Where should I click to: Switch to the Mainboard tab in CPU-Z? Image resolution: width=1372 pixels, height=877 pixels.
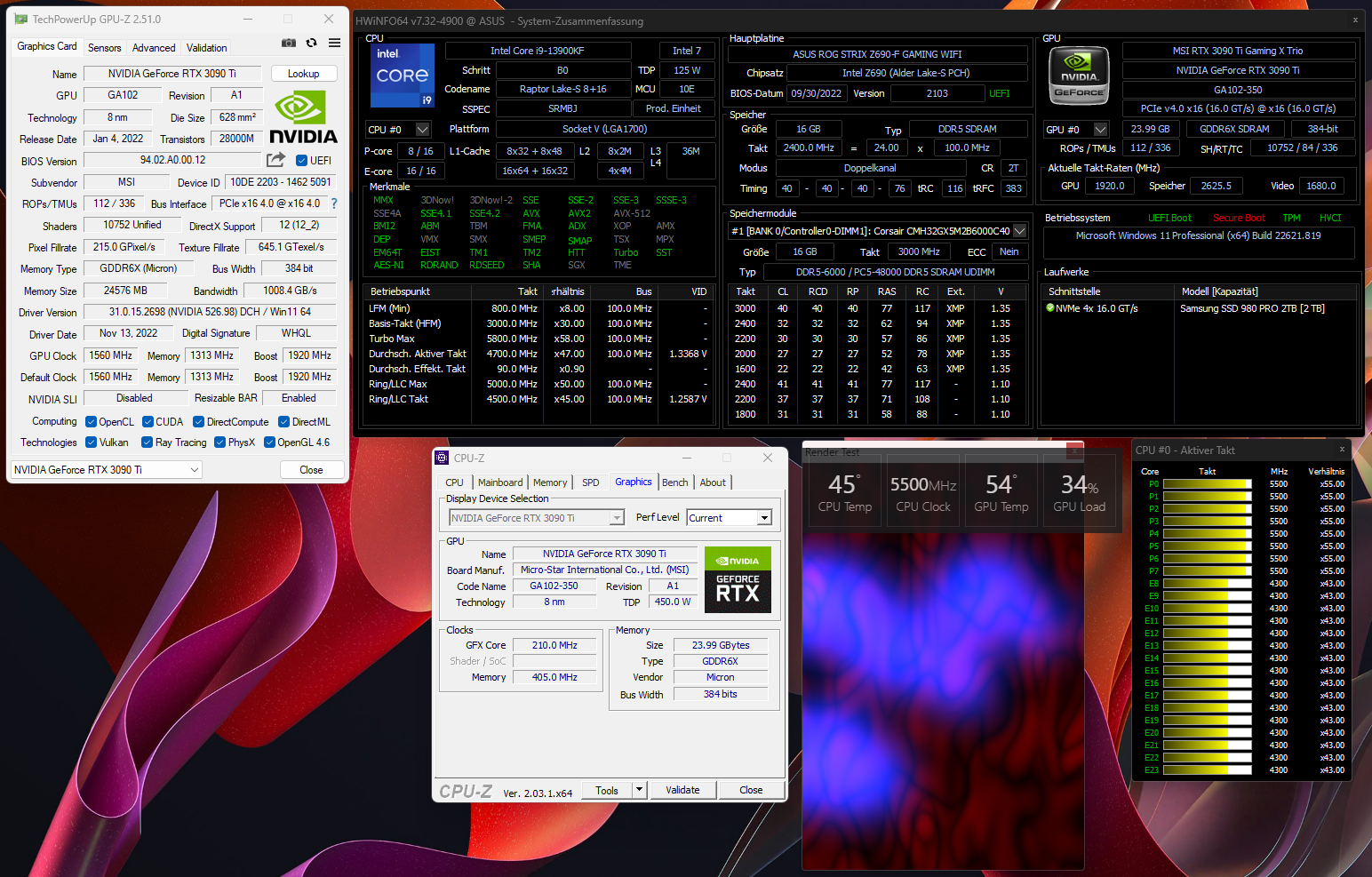(500, 482)
